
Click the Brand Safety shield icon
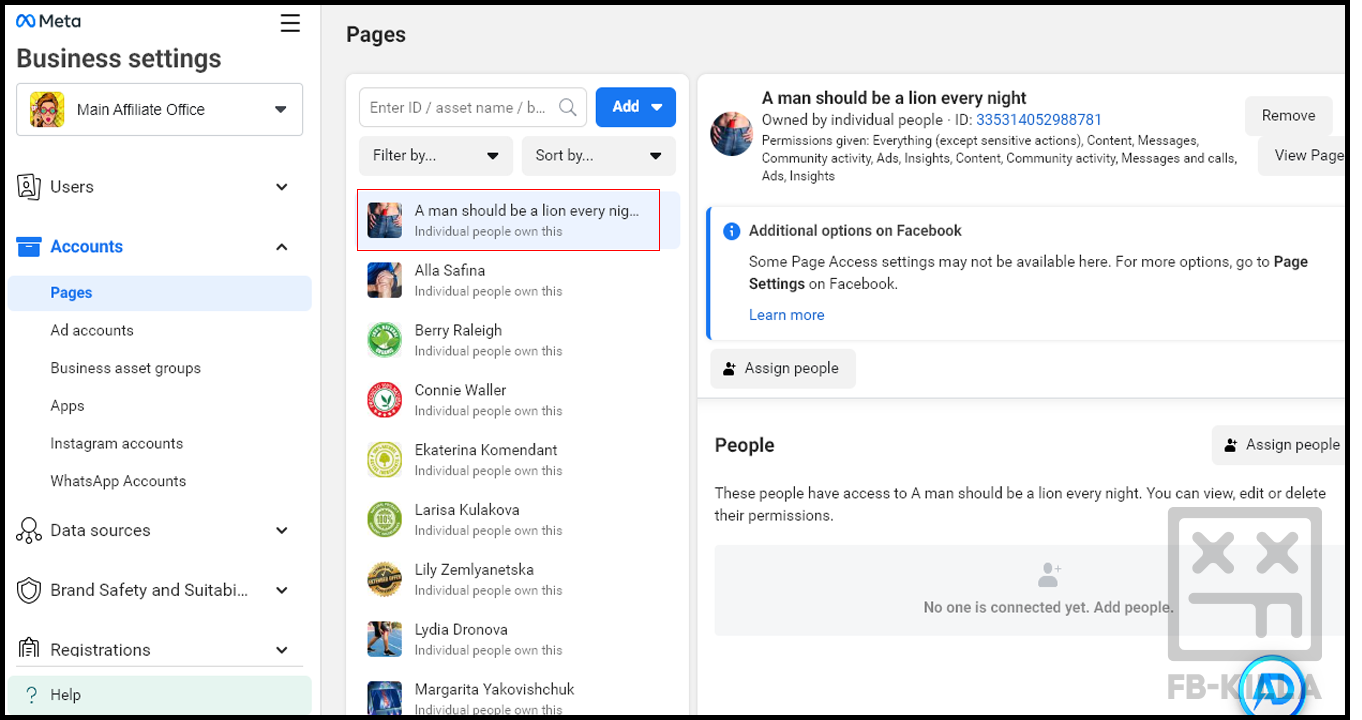pyautogui.click(x=29, y=590)
